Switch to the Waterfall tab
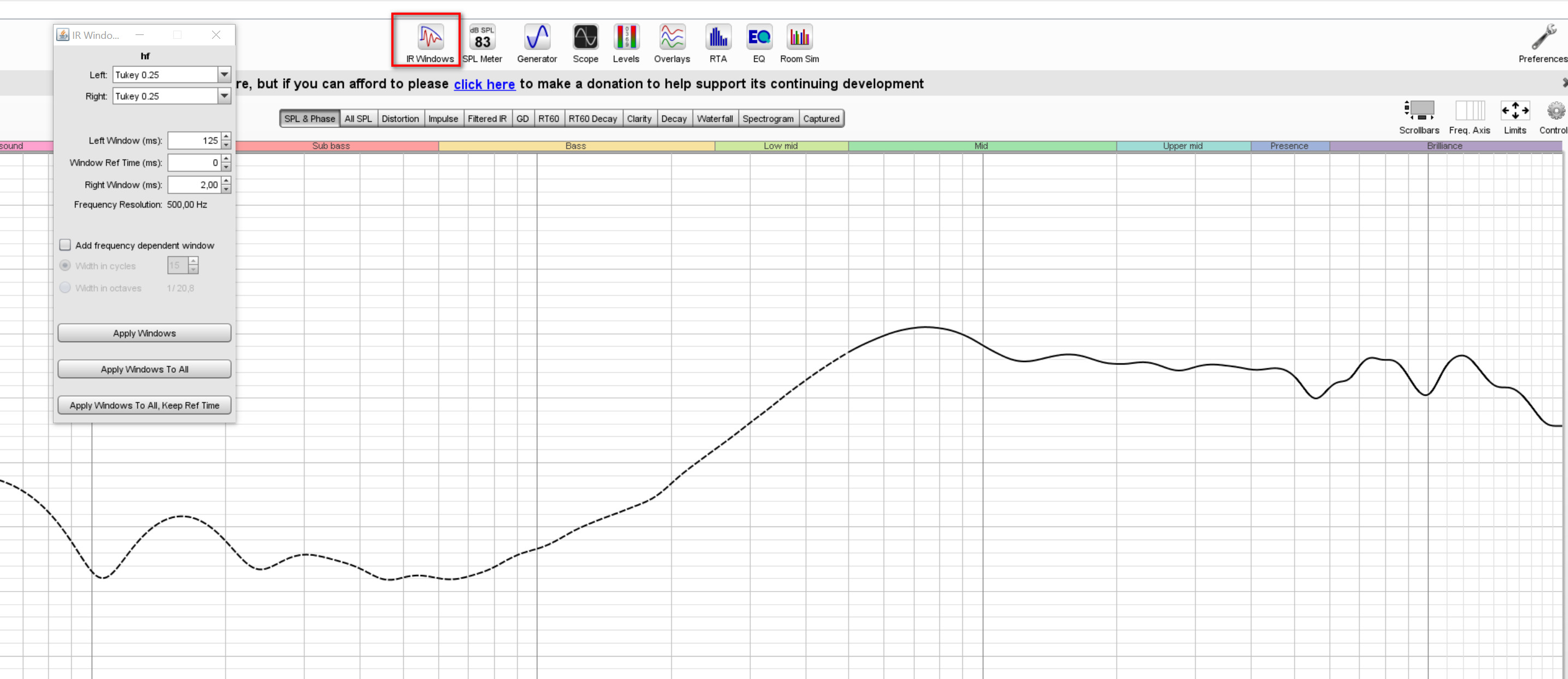Image resolution: width=1568 pixels, height=679 pixels. (x=714, y=118)
